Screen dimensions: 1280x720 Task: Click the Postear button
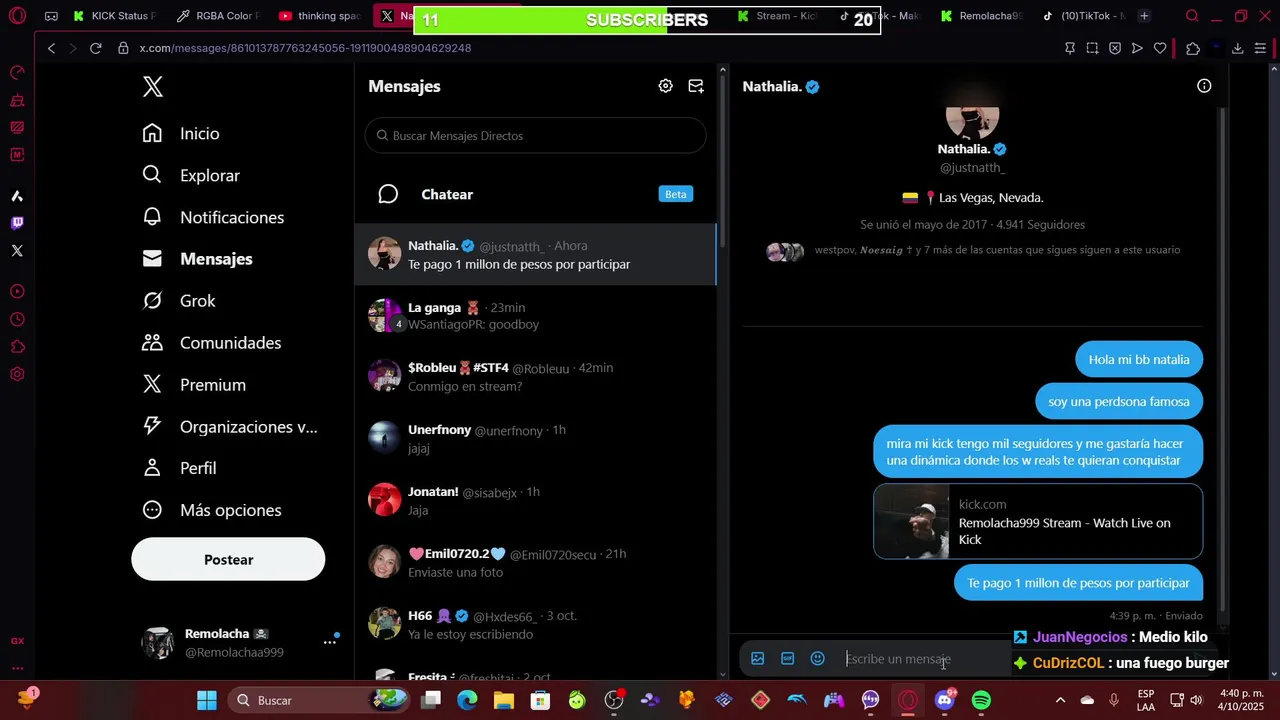coord(228,560)
